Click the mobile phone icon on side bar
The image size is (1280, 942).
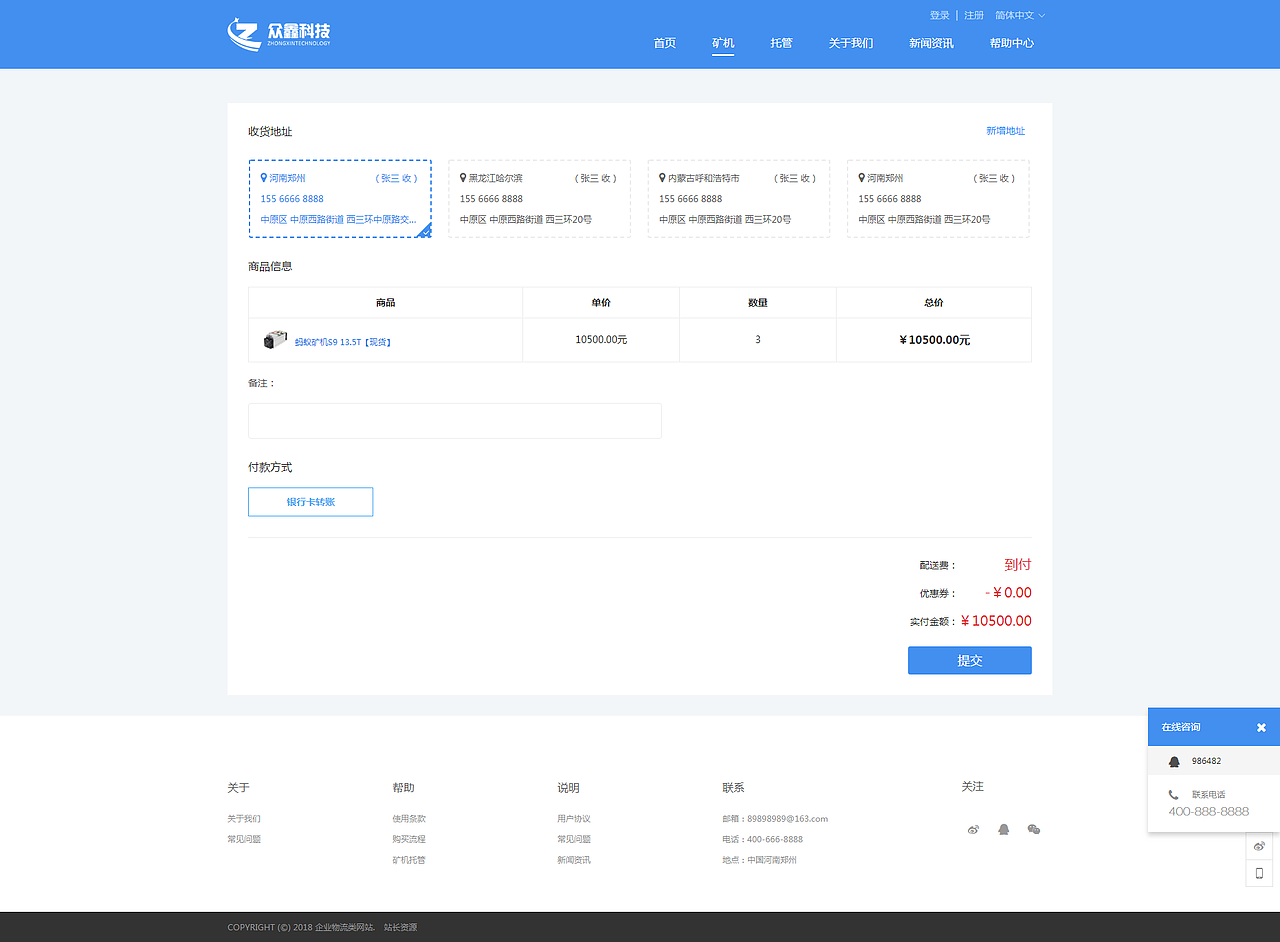coord(1259,873)
